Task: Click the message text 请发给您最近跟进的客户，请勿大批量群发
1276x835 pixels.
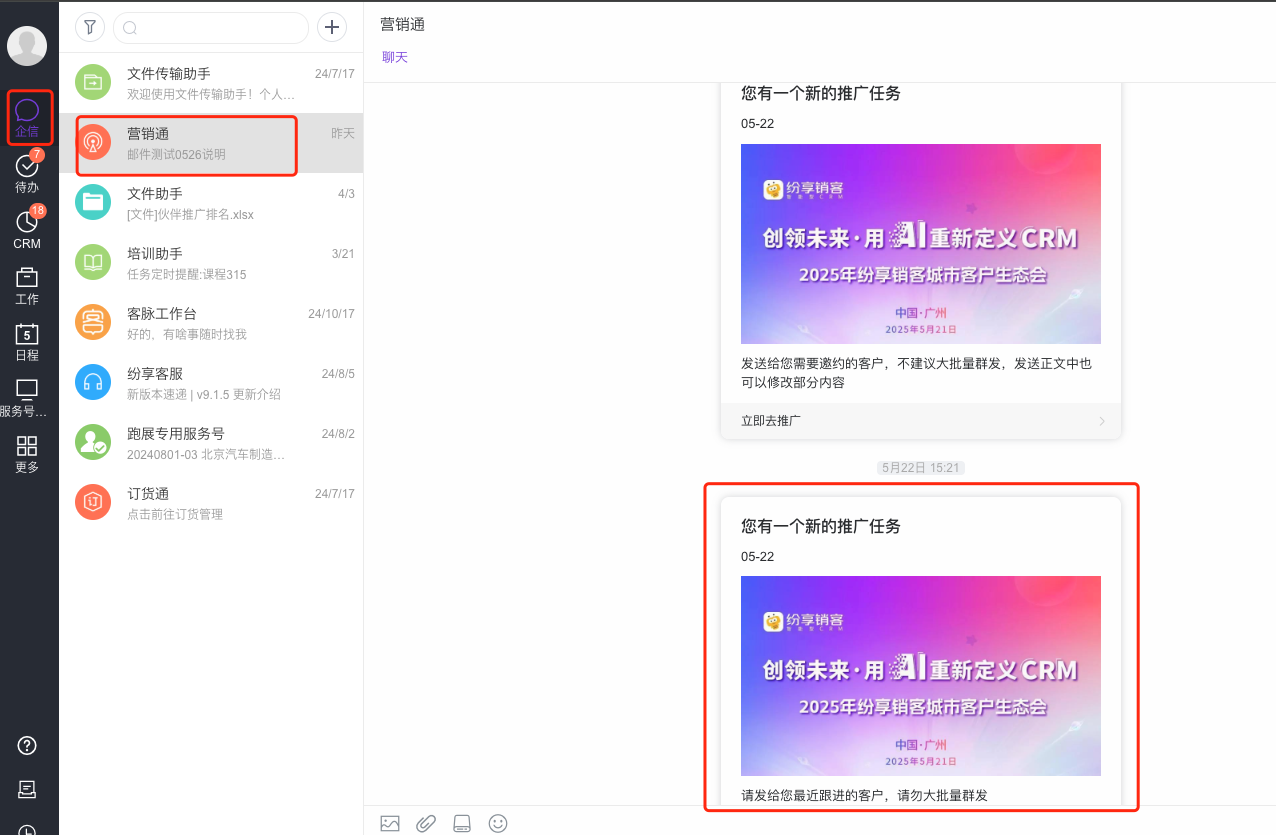Action: pyautogui.click(x=864, y=795)
